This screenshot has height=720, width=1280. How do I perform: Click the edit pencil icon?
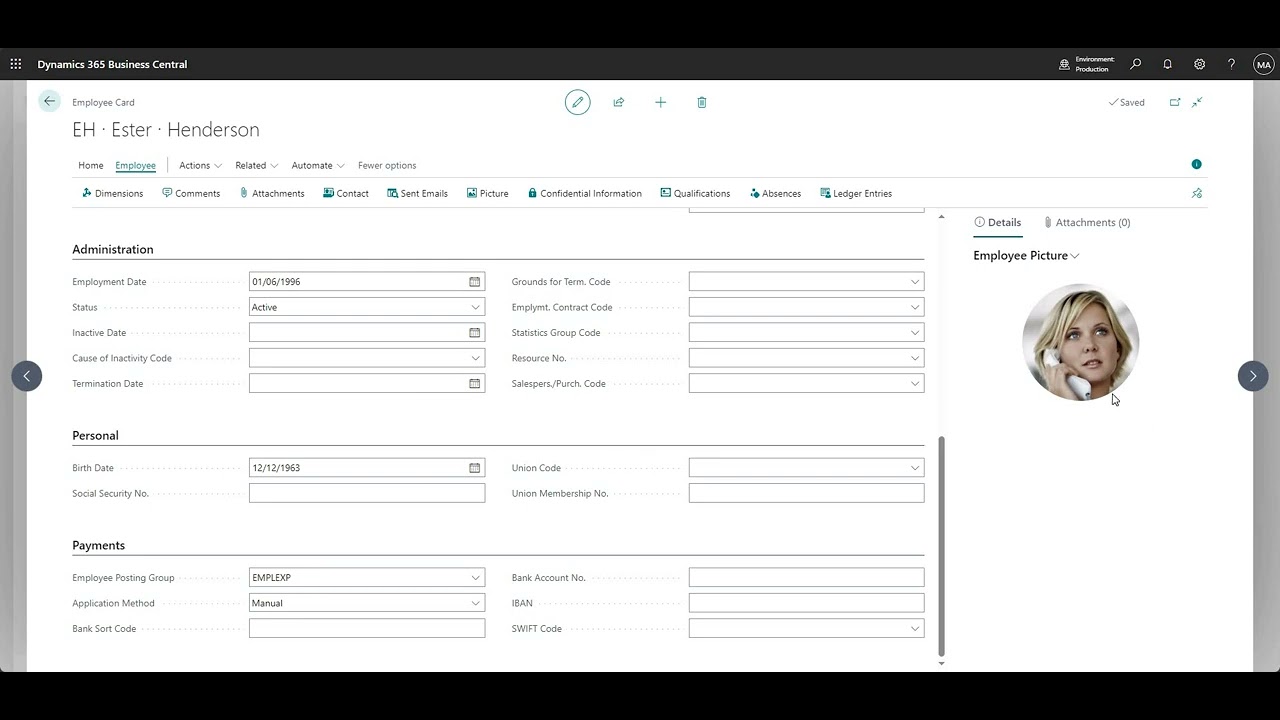[577, 102]
